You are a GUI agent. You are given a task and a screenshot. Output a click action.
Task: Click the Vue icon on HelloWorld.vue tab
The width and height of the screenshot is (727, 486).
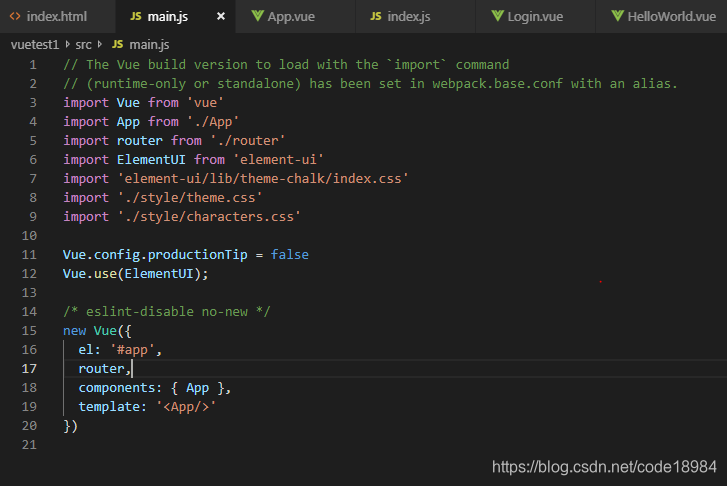click(618, 16)
